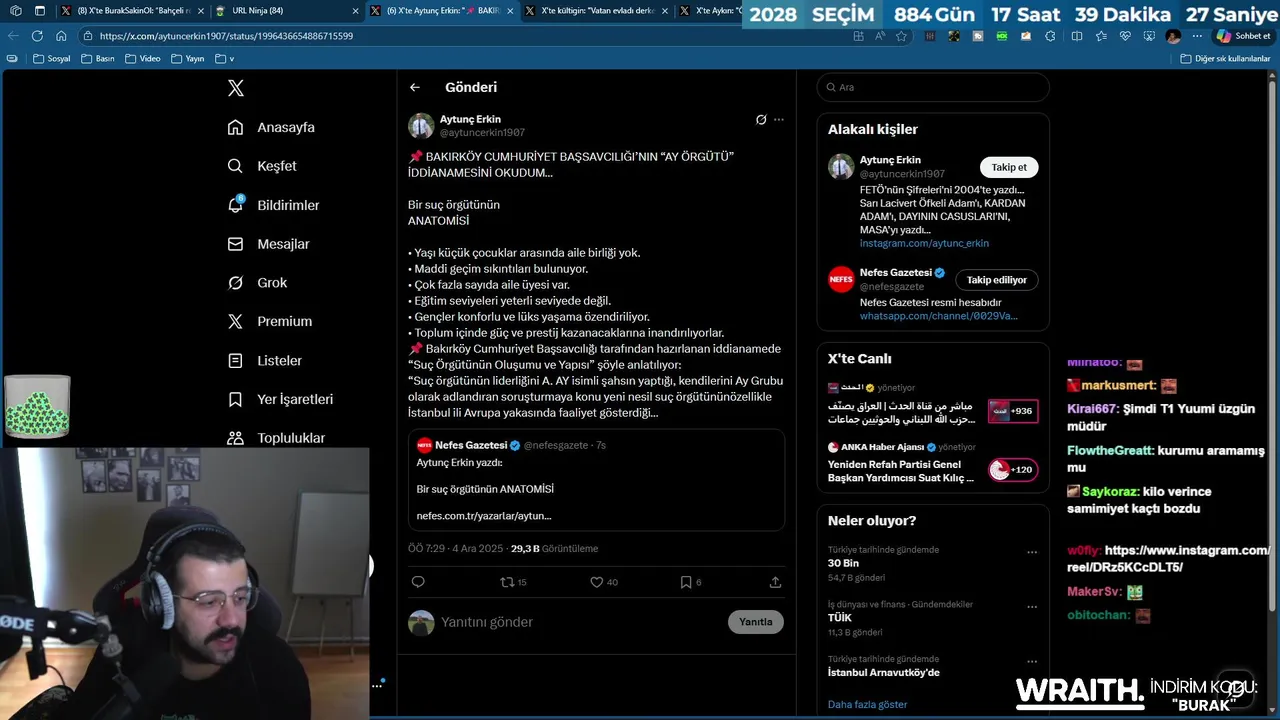Open the whatsapp.com channel link
Image resolution: width=1280 pixels, height=720 pixels.
point(938,316)
